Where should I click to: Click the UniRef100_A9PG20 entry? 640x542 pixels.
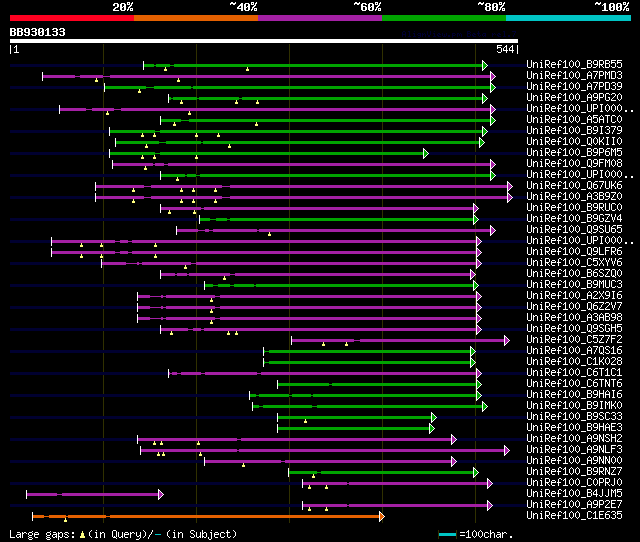pos(574,98)
